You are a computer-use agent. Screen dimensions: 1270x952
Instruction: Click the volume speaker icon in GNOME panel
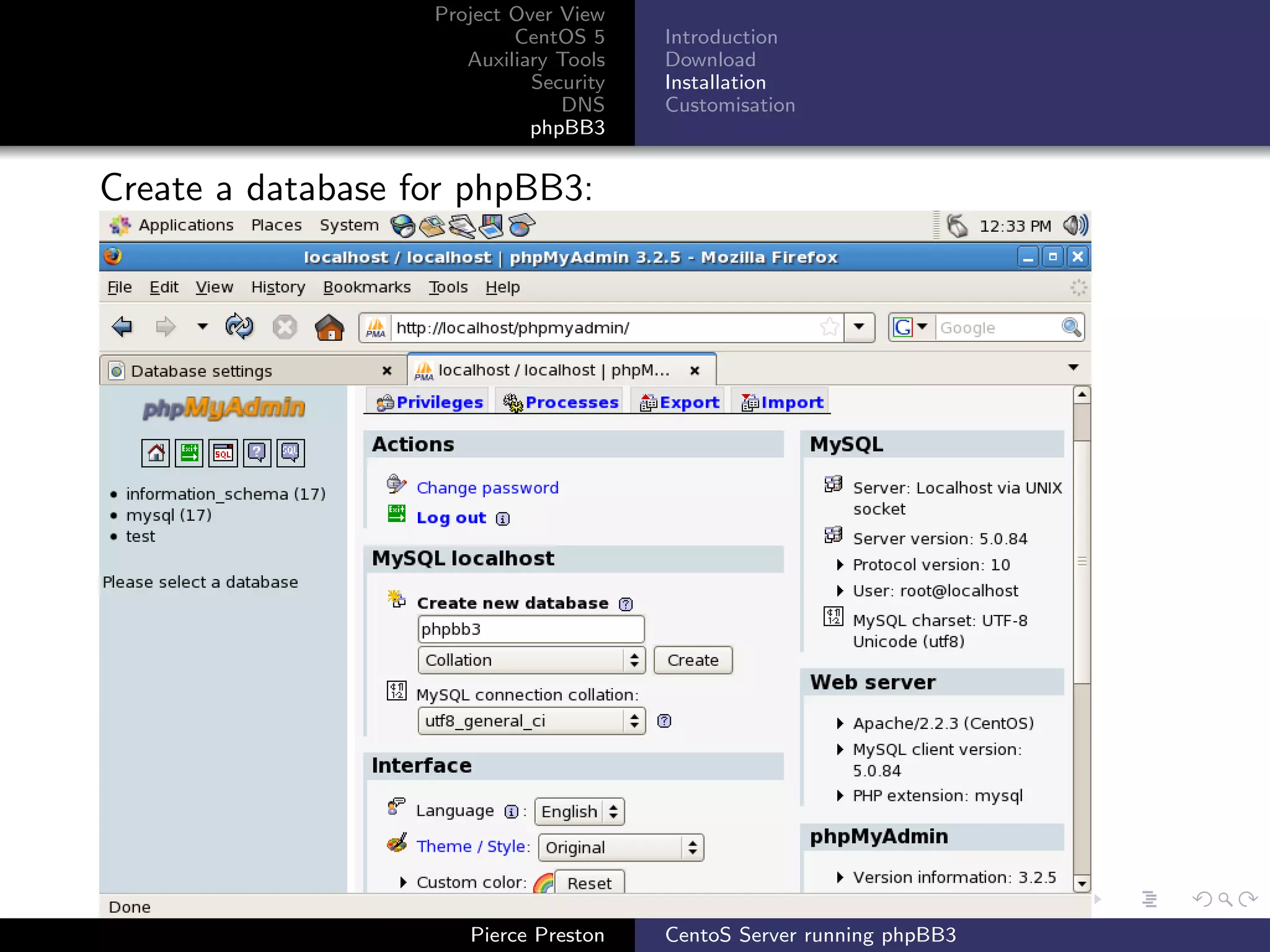coord(1075,225)
